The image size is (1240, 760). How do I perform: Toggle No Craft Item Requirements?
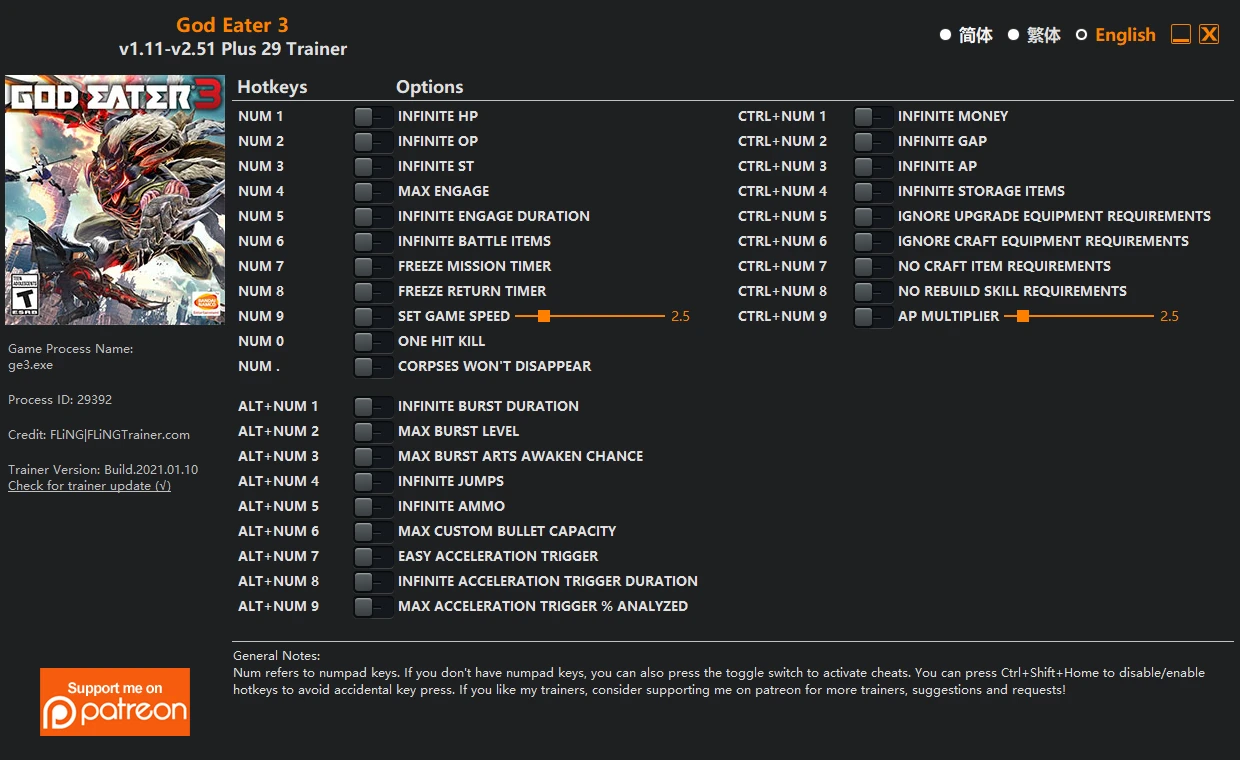873,267
